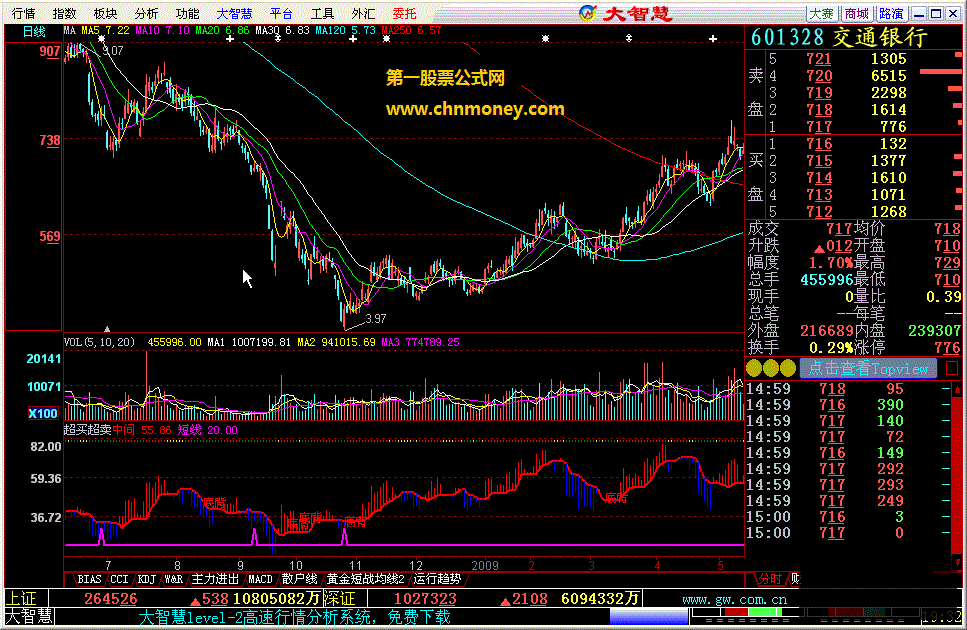Switch to the 散户线 indicator tab
The height and width of the screenshot is (630, 967).
(299, 579)
